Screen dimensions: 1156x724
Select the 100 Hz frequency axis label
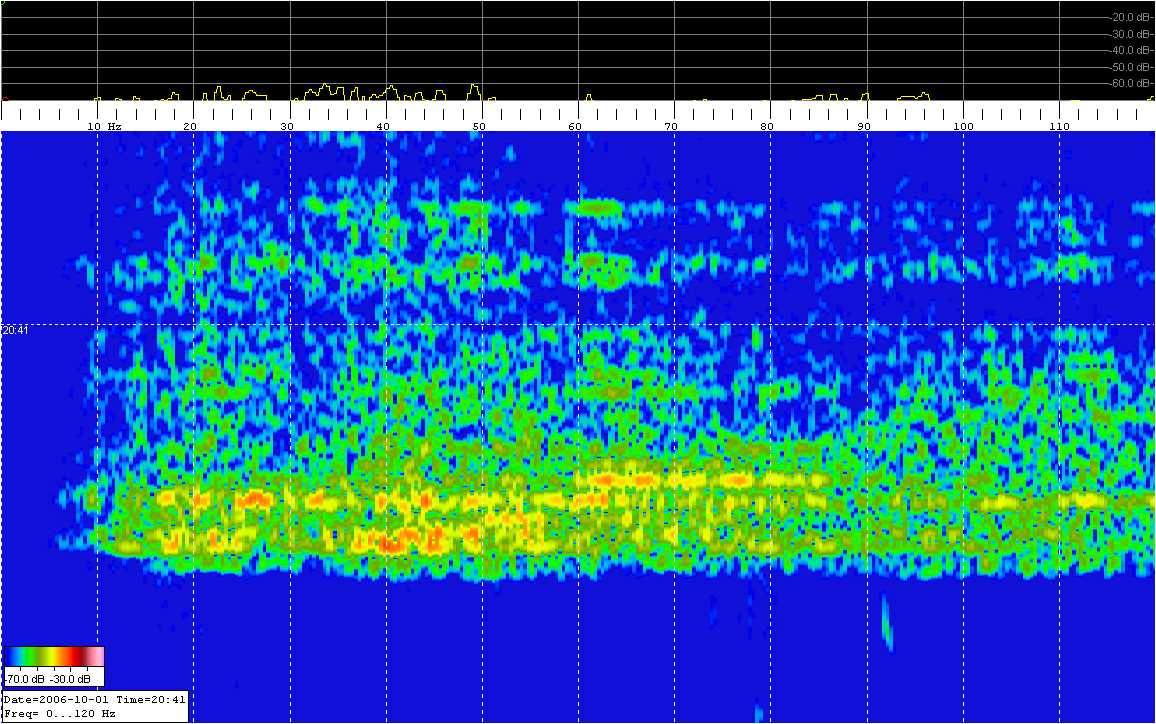962,127
